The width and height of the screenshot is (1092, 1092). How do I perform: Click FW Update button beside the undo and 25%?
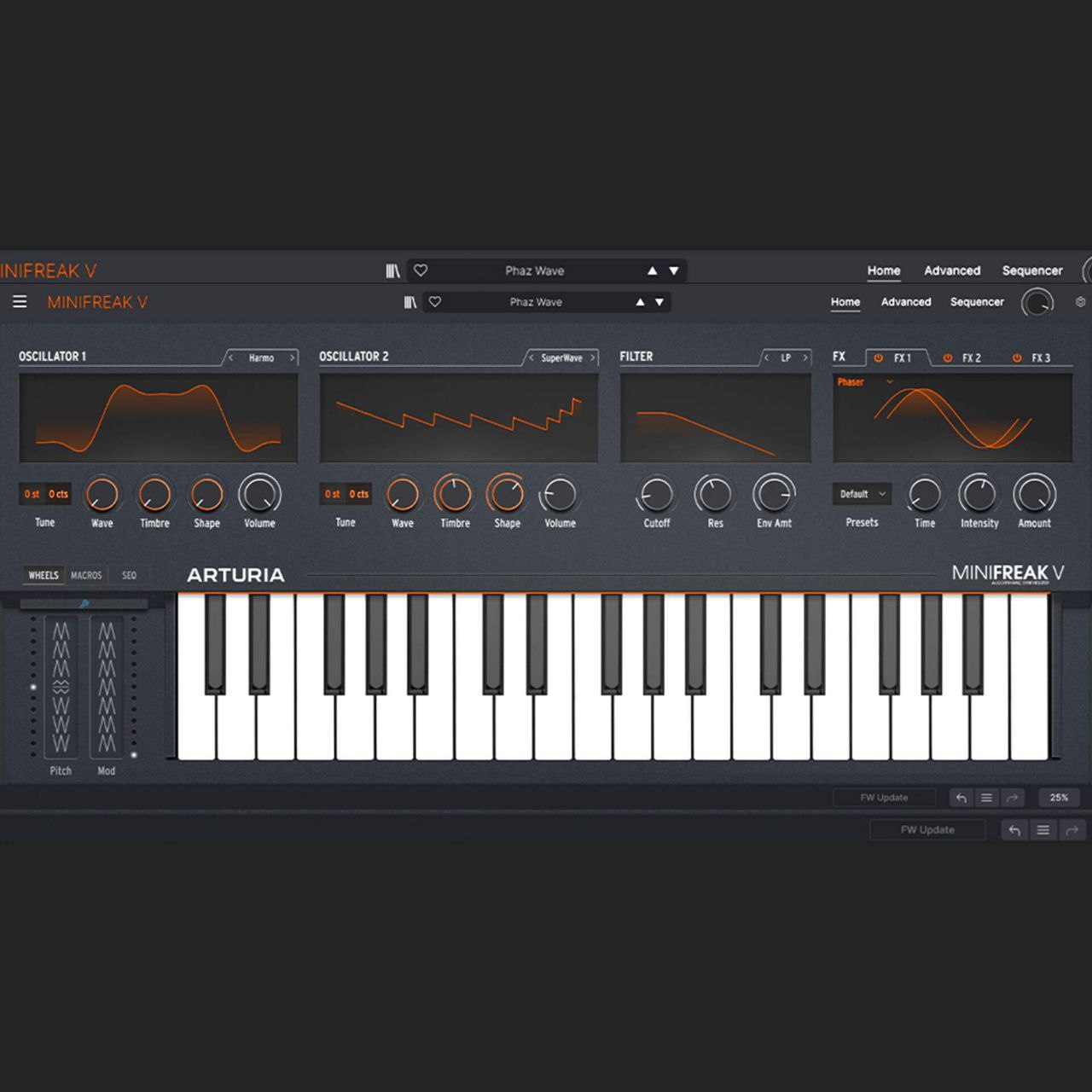coord(884,798)
